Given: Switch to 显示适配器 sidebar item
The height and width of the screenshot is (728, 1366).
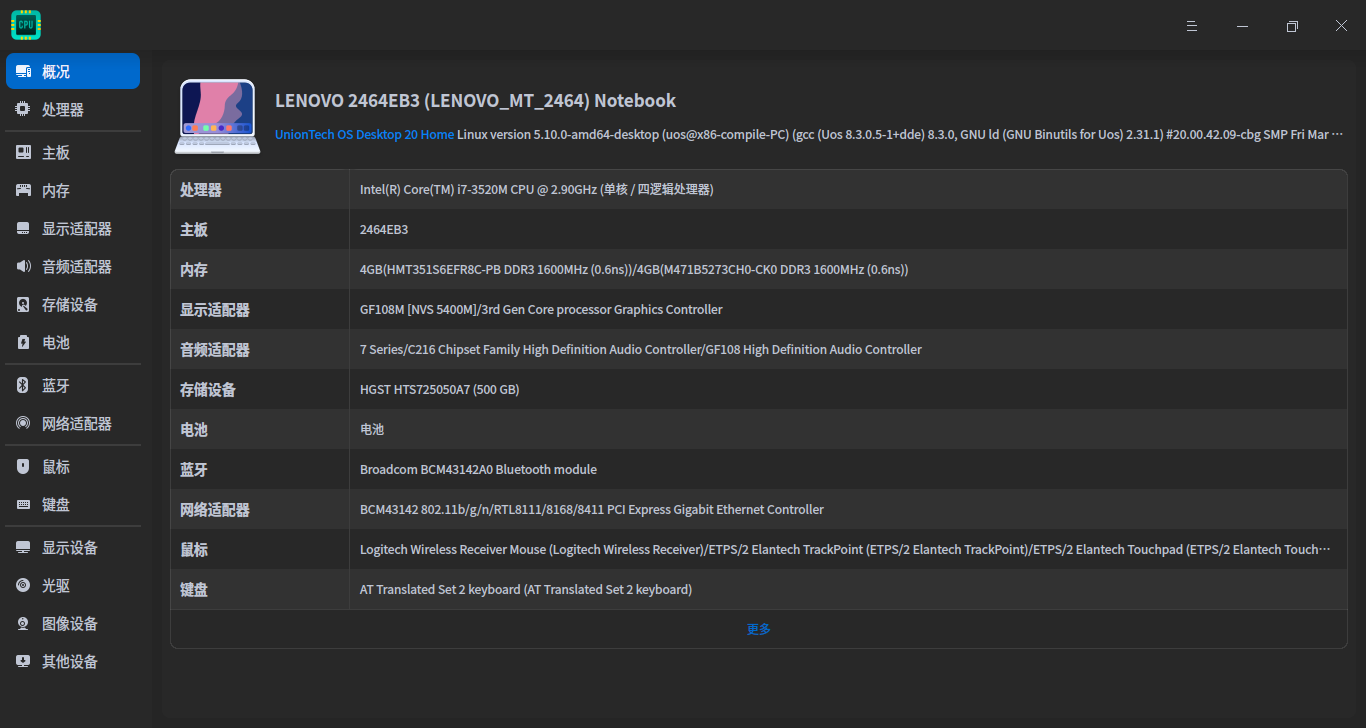Looking at the screenshot, I should [76, 229].
